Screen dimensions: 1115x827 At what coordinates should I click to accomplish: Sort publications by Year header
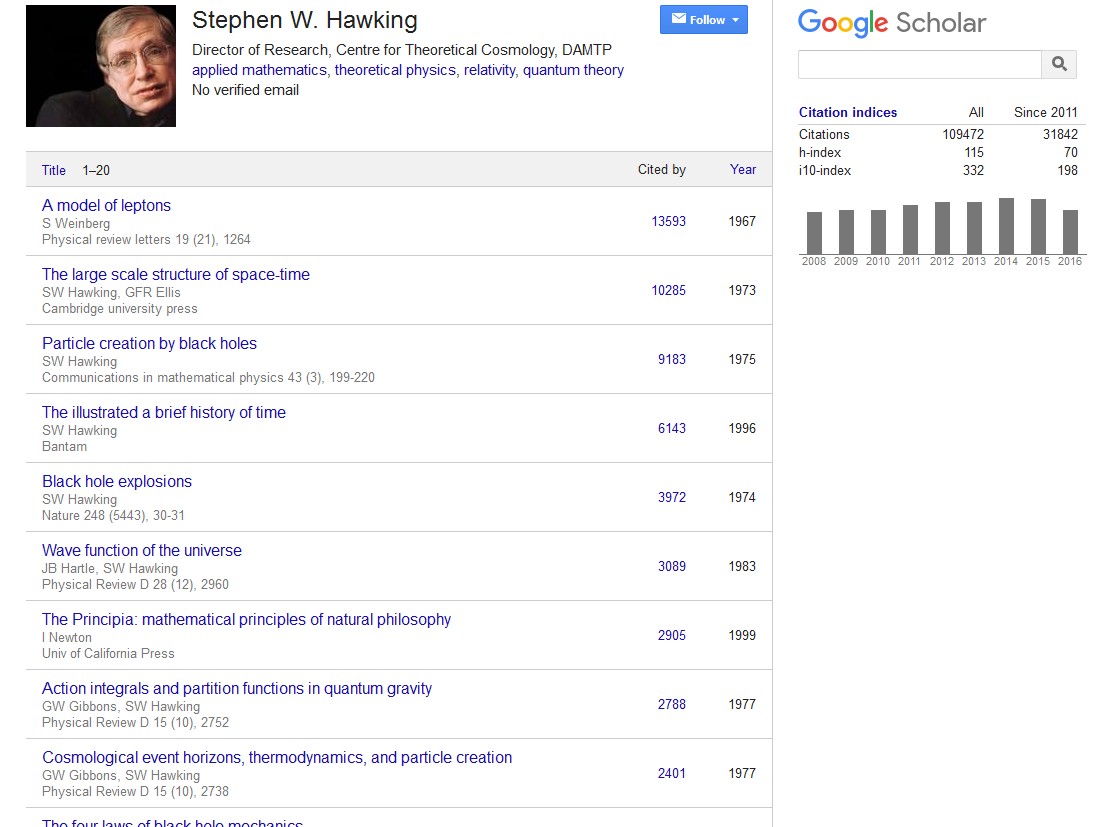point(742,169)
